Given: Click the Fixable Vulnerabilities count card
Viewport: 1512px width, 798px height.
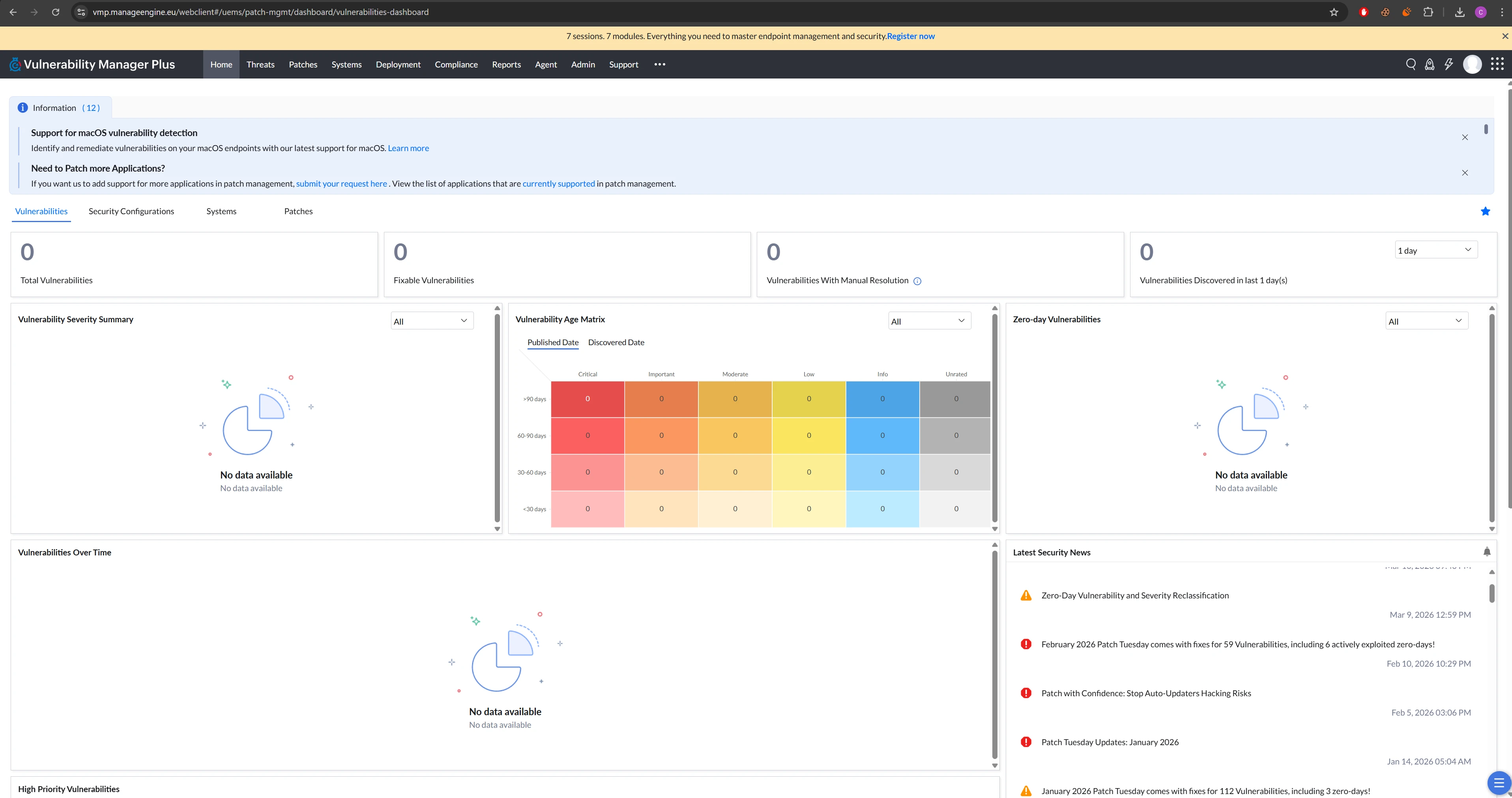Looking at the screenshot, I should click(567, 264).
